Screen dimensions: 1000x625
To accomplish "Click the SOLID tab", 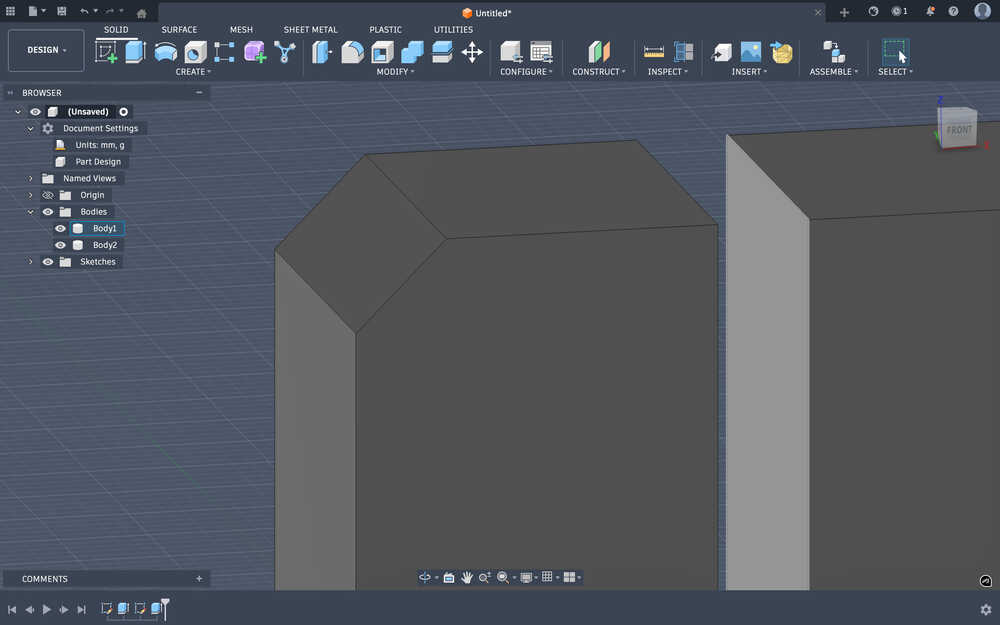I will coord(116,29).
